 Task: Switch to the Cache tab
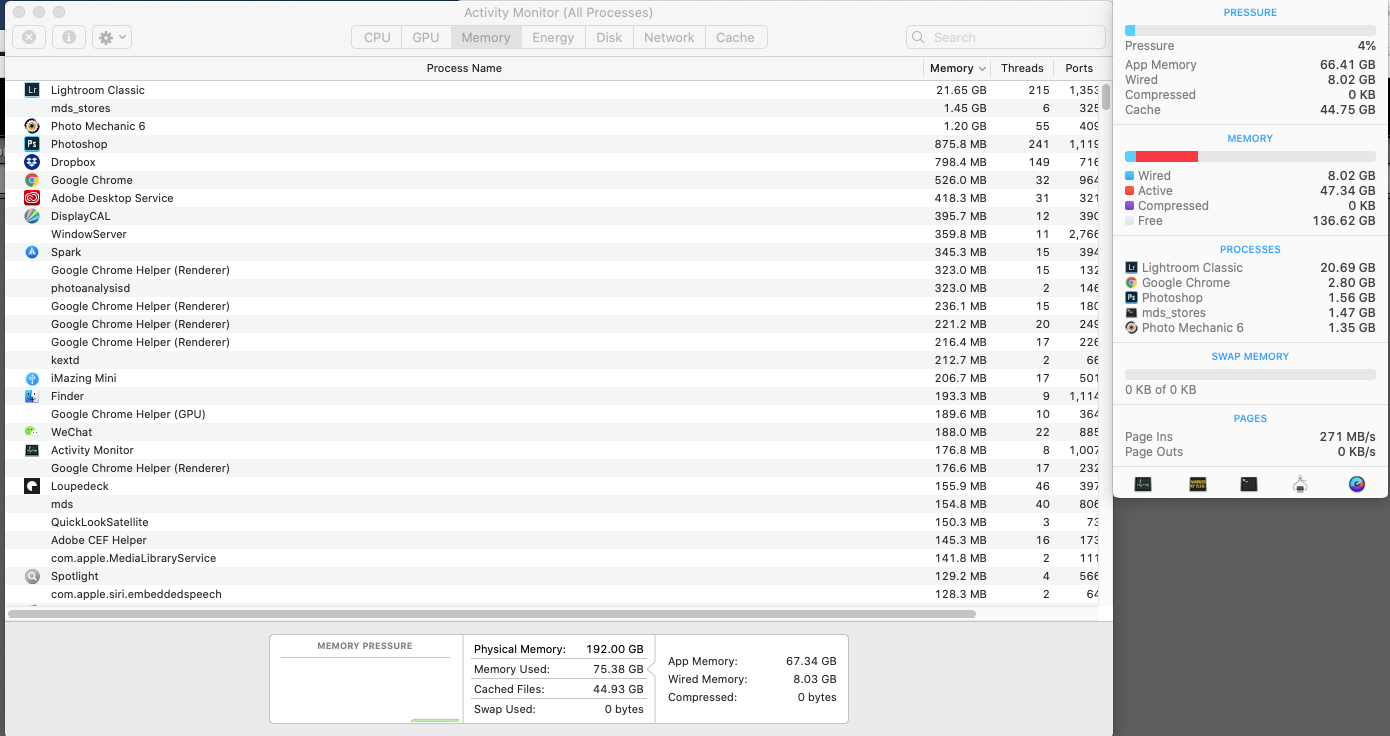pos(735,37)
